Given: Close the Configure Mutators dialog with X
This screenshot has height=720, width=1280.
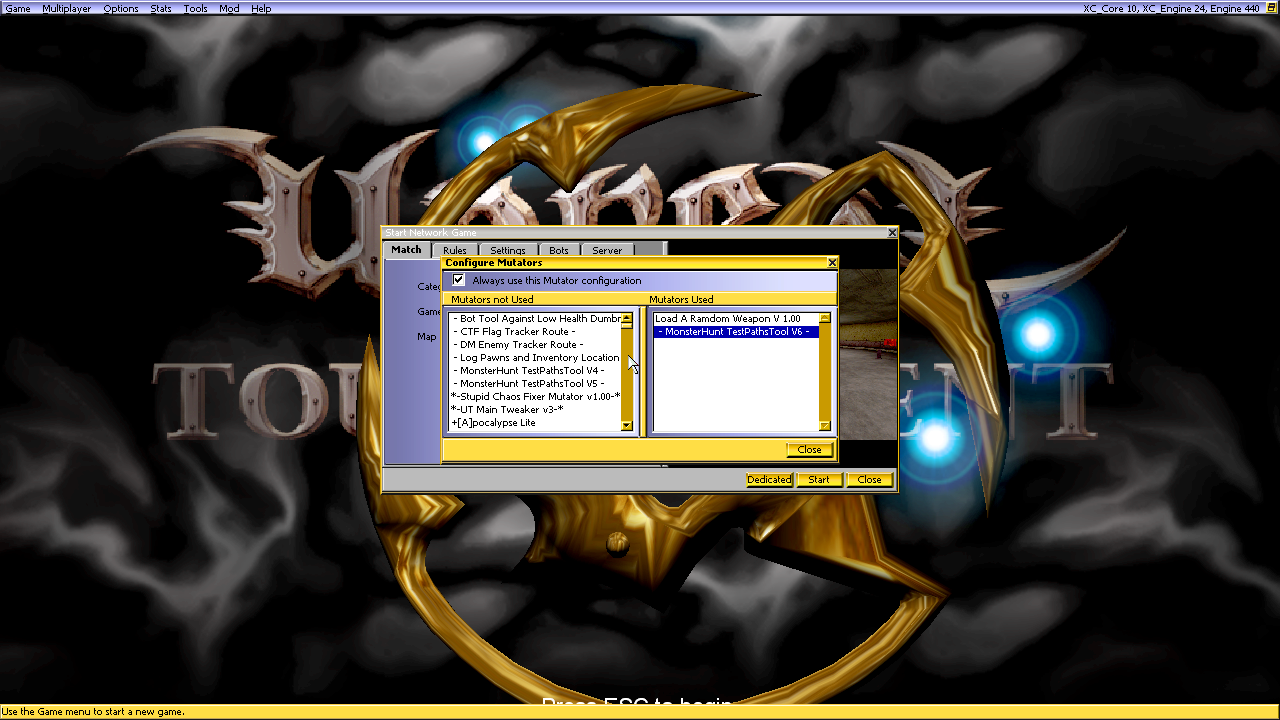Looking at the screenshot, I should [x=832, y=263].
